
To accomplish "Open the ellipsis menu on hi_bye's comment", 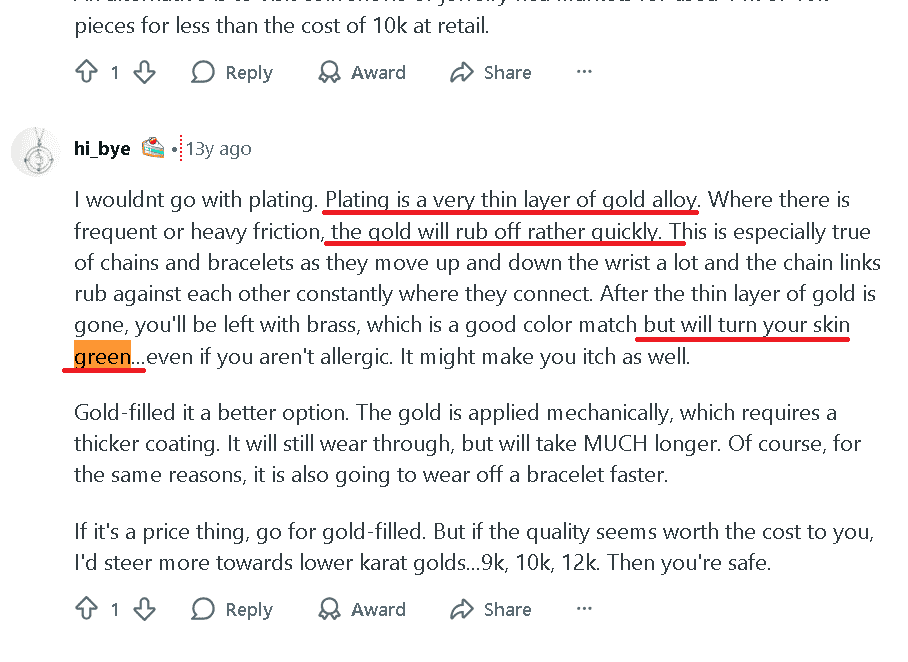I will click(x=584, y=609).
